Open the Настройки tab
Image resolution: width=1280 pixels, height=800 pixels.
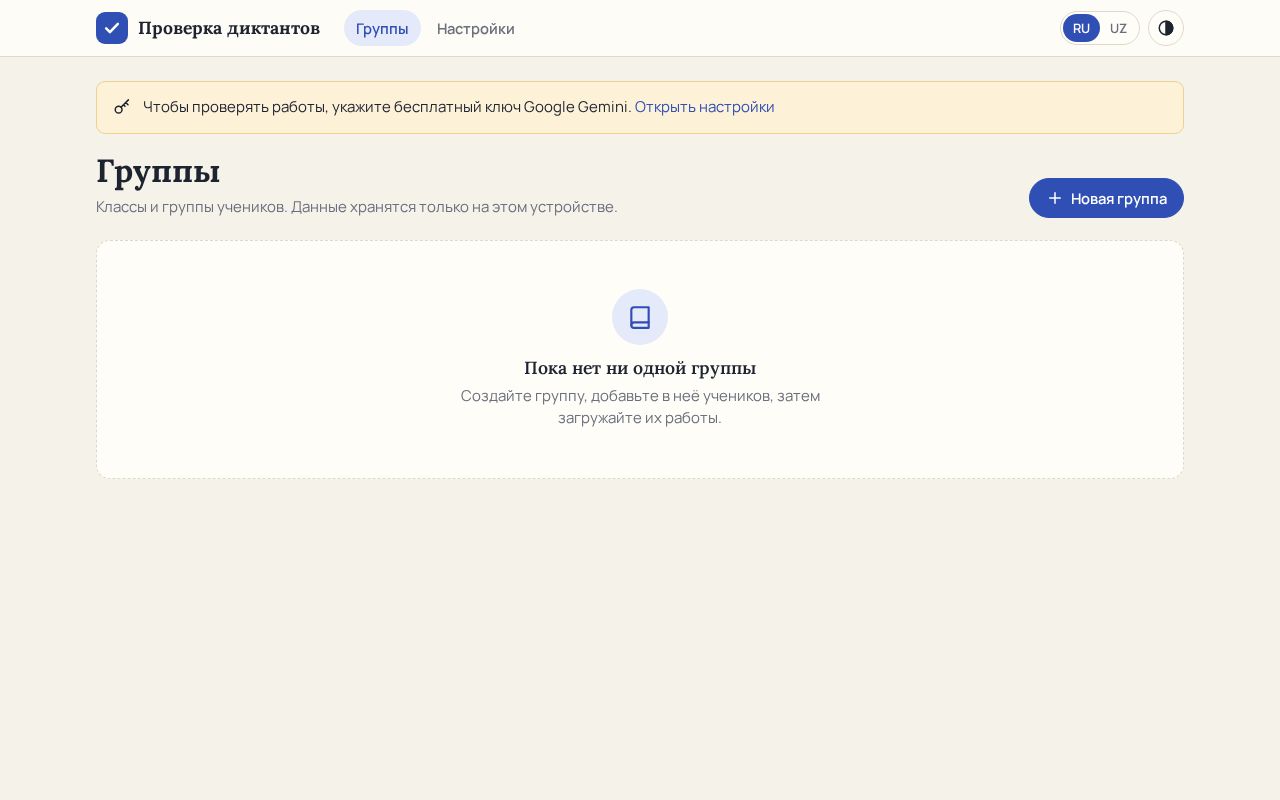[x=476, y=28]
